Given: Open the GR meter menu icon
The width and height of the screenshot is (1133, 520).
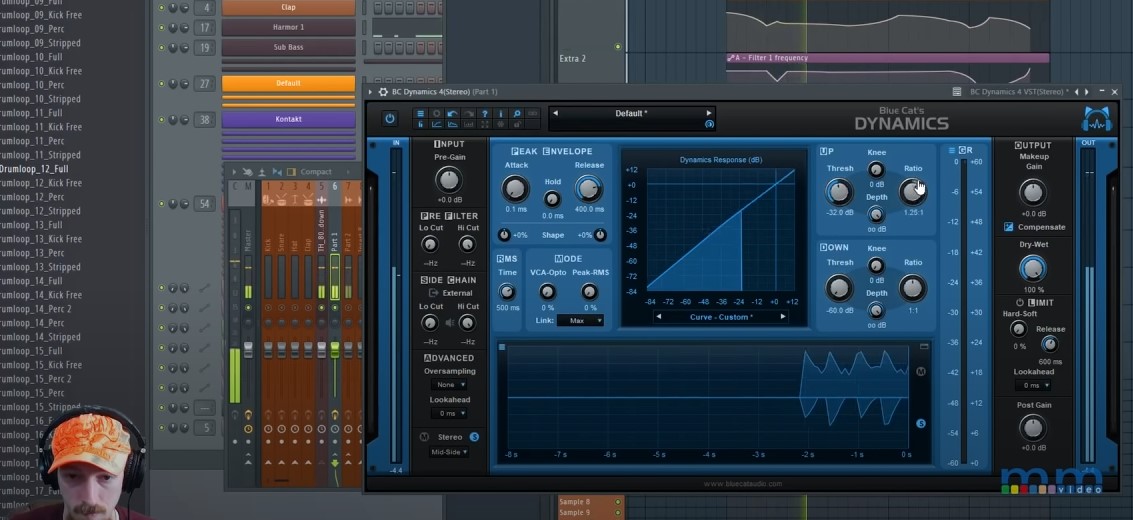Looking at the screenshot, I should point(951,150).
